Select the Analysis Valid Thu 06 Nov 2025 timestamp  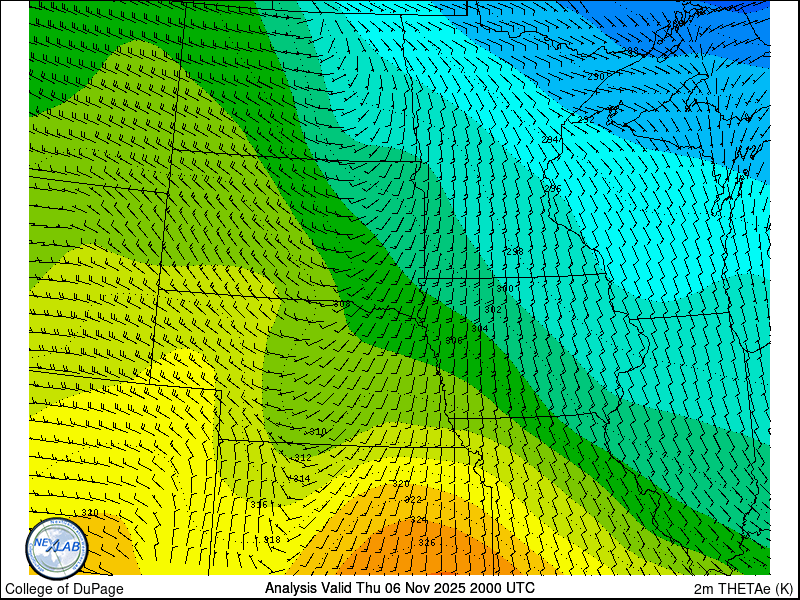point(399,588)
